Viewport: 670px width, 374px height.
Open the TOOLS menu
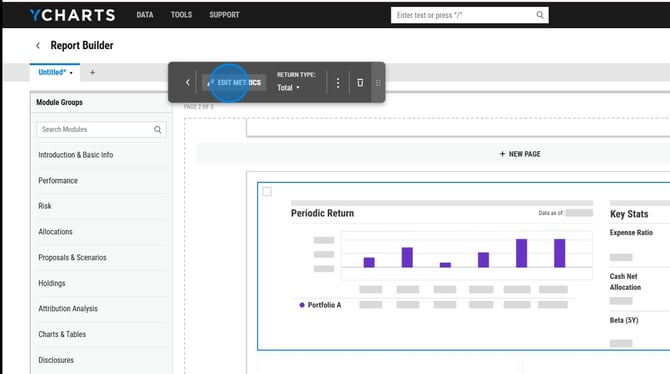[x=181, y=15]
